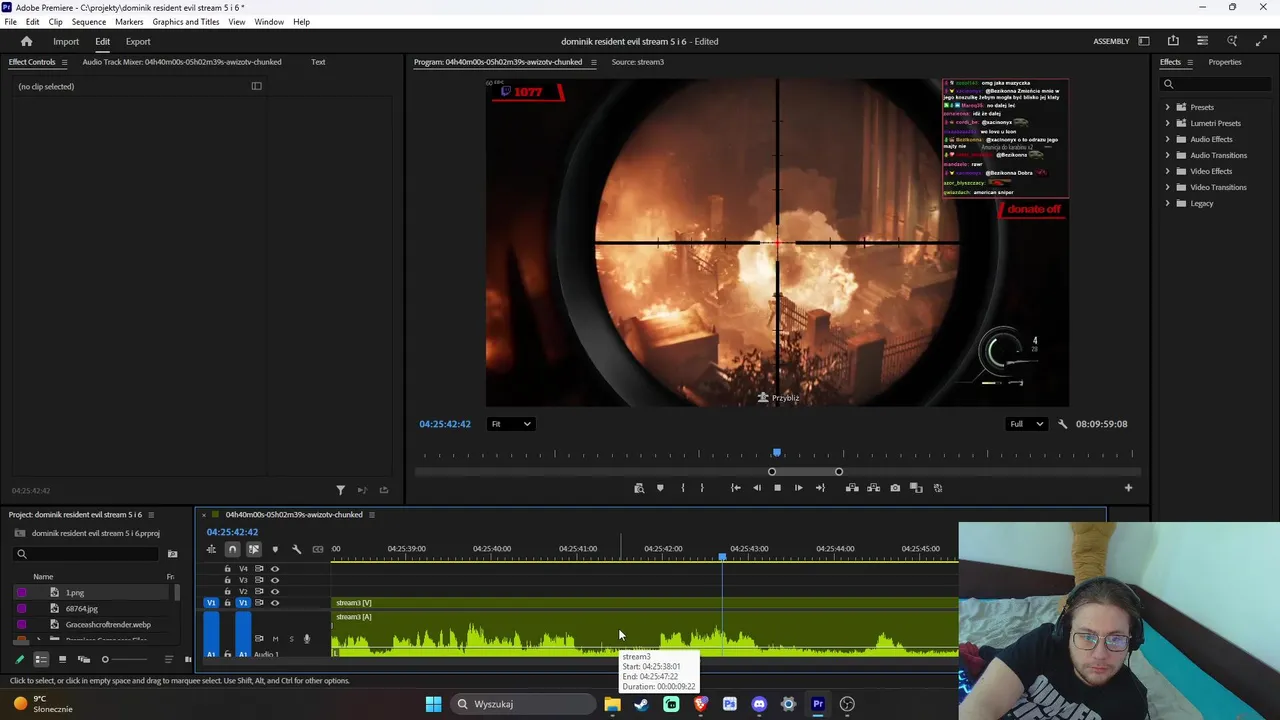Switch to the Properties panel tab
Screen dimensions: 1280x720
click(1225, 62)
